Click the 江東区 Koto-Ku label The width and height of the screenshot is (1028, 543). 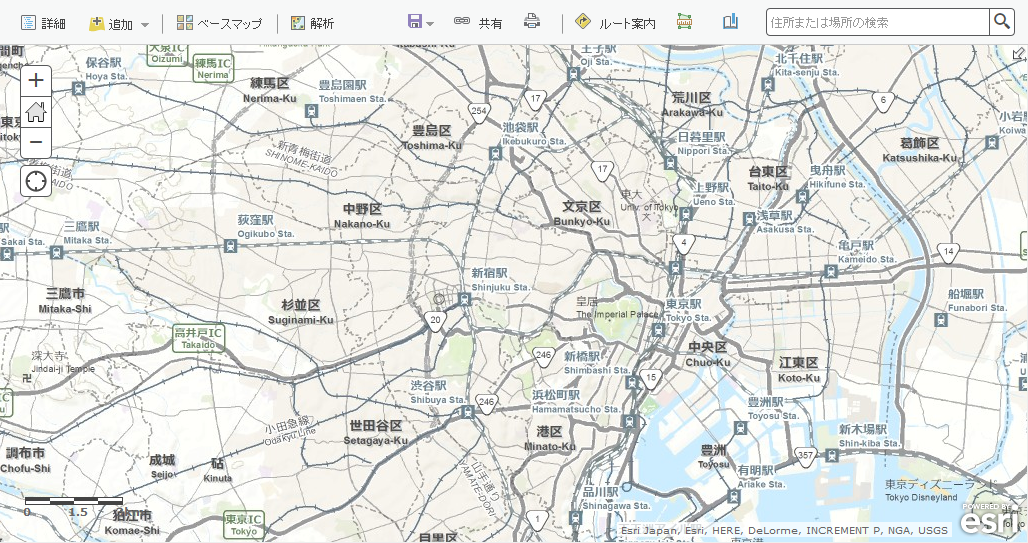pos(799,370)
